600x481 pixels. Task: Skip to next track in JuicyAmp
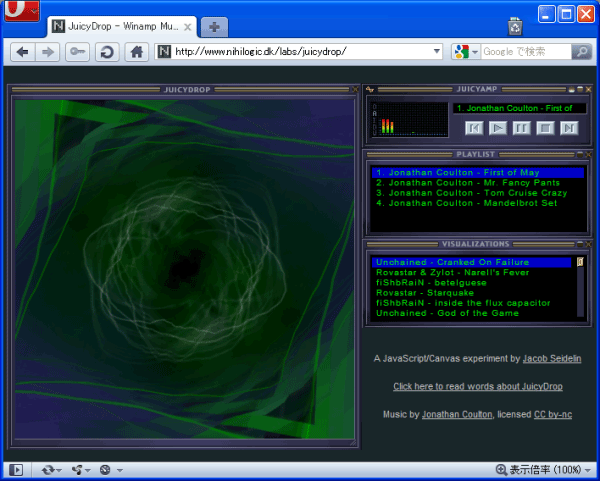click(x=569, y=128)
